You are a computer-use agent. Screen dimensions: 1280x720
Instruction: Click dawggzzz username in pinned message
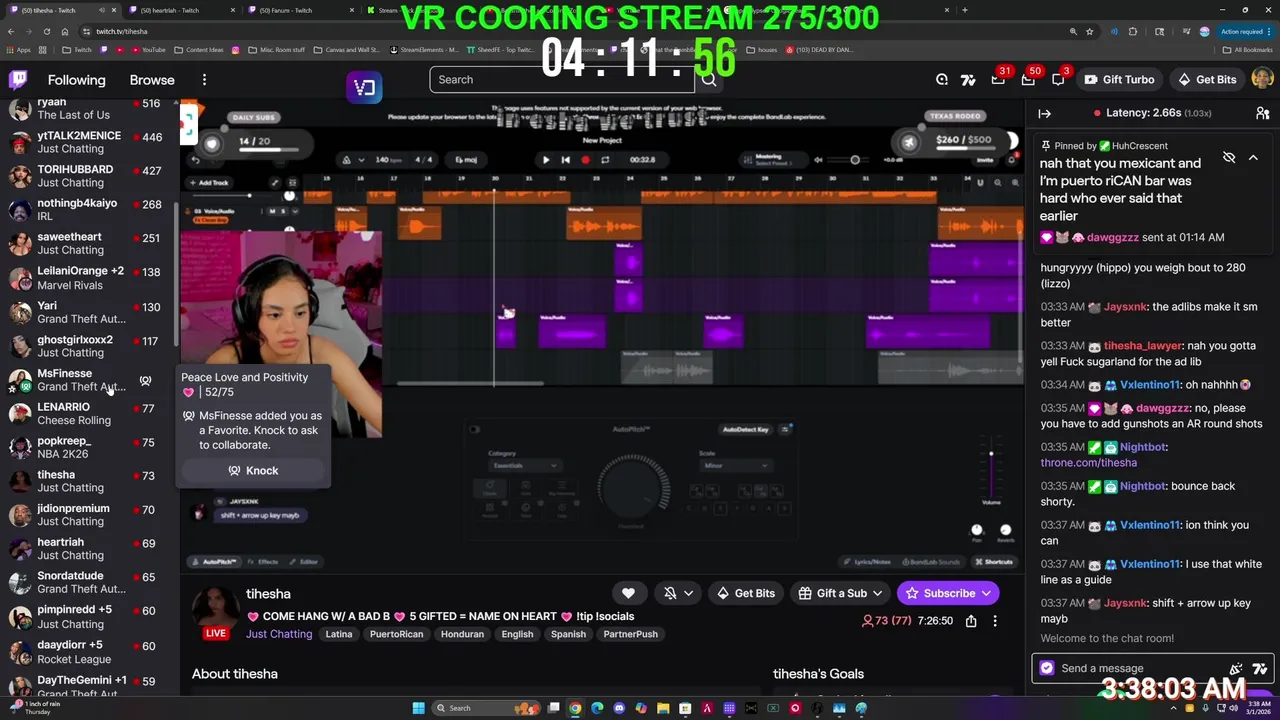point(1113,238)
